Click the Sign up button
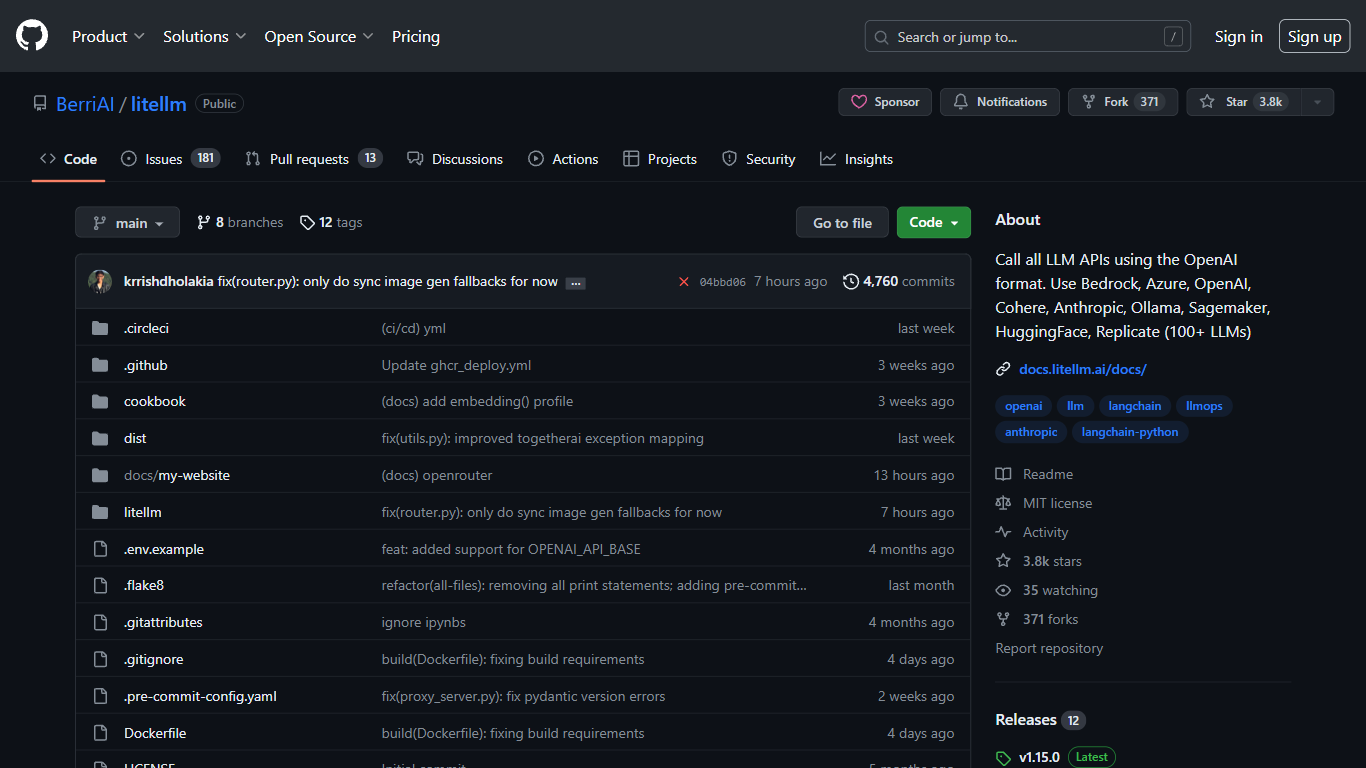This screenshot has width=1366, height=768. coord(1314,37)
